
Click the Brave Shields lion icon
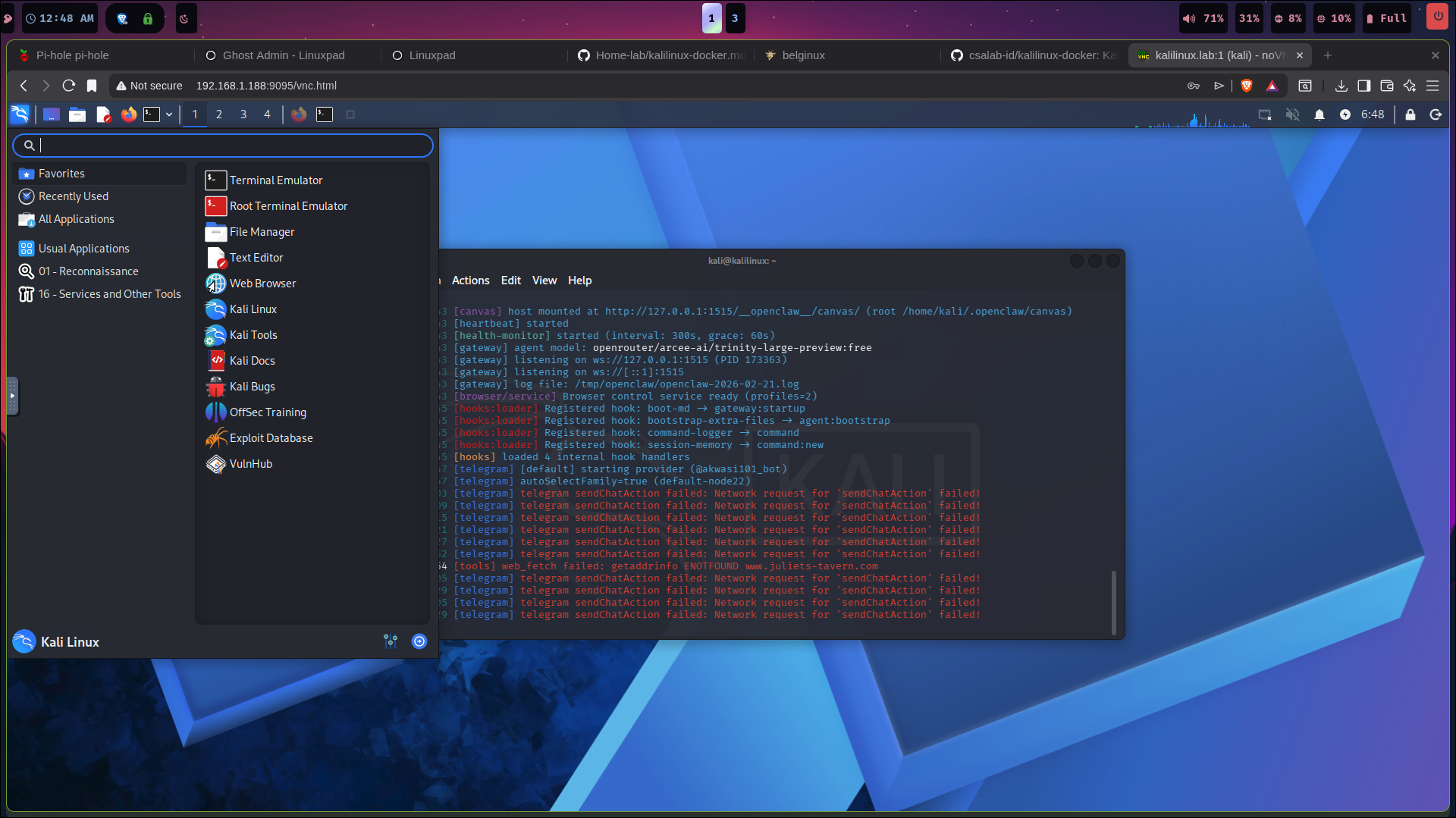point(1246,86)
